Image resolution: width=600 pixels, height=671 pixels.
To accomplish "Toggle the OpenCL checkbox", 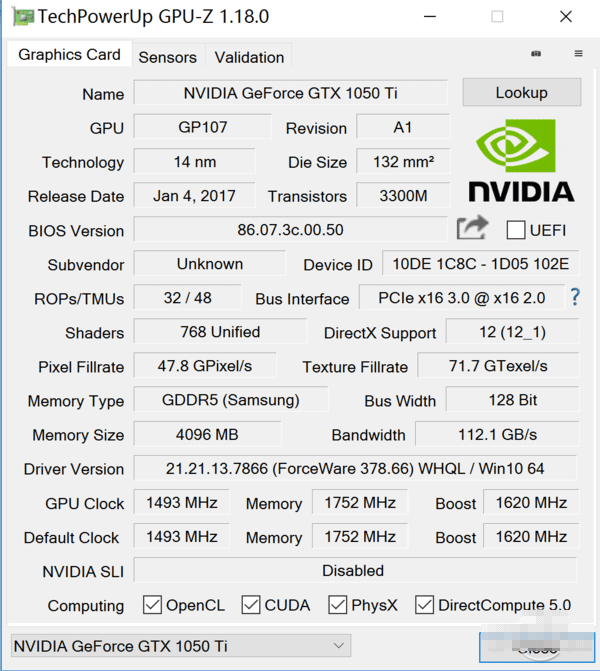I will 152,605.
